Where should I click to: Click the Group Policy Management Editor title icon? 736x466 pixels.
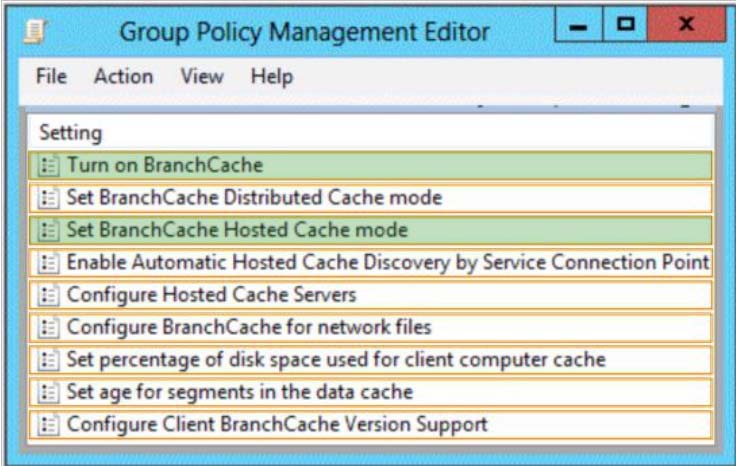pyautogui.click(x=35, y=32)
